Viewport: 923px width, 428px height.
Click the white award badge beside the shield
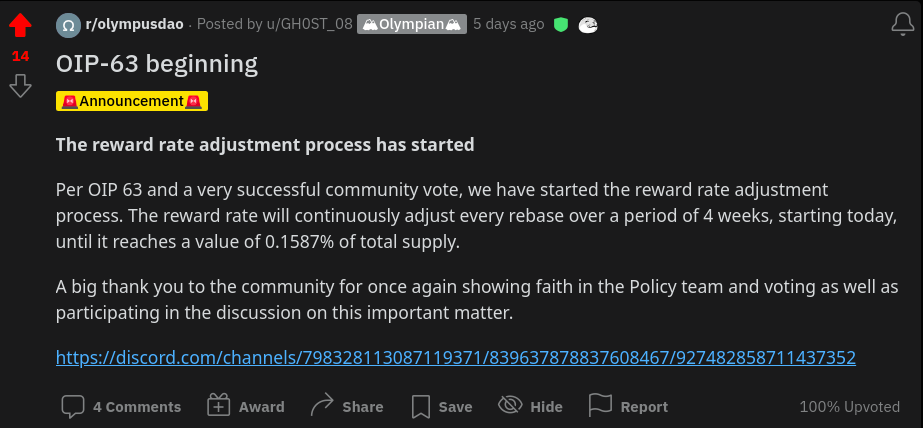tap(587, 25)
